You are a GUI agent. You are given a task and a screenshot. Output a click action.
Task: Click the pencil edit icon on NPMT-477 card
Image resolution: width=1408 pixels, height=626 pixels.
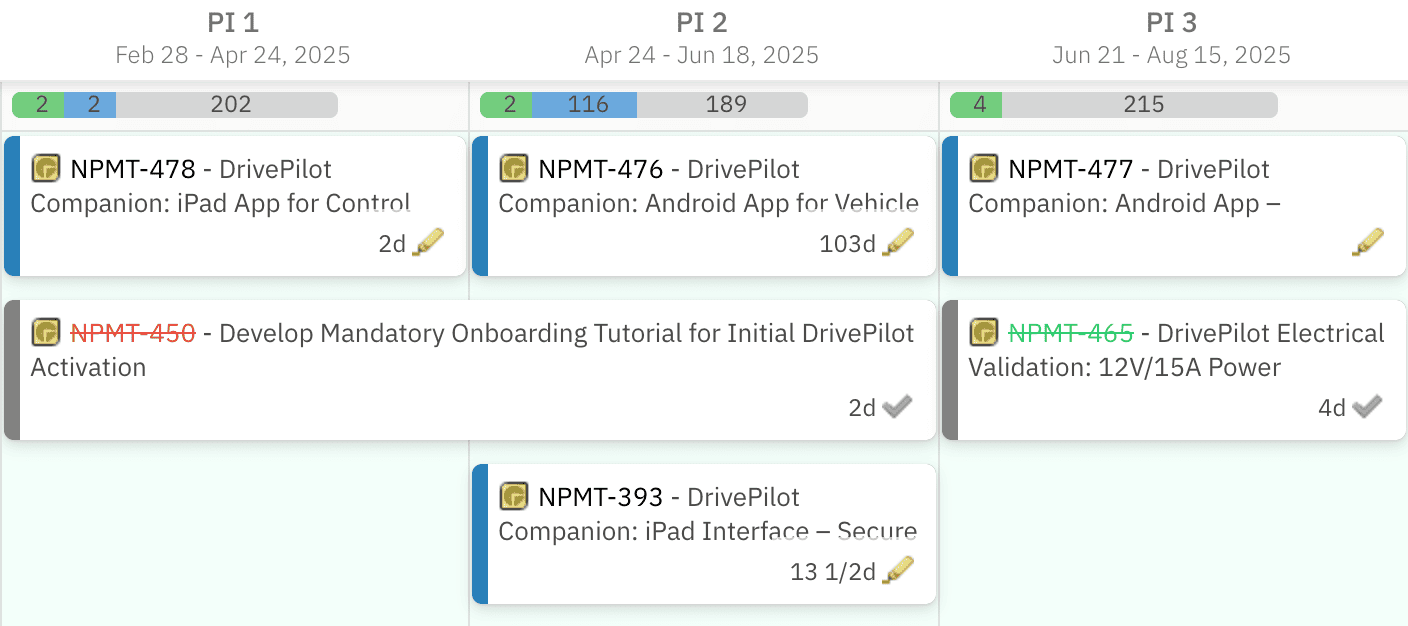1368,242
